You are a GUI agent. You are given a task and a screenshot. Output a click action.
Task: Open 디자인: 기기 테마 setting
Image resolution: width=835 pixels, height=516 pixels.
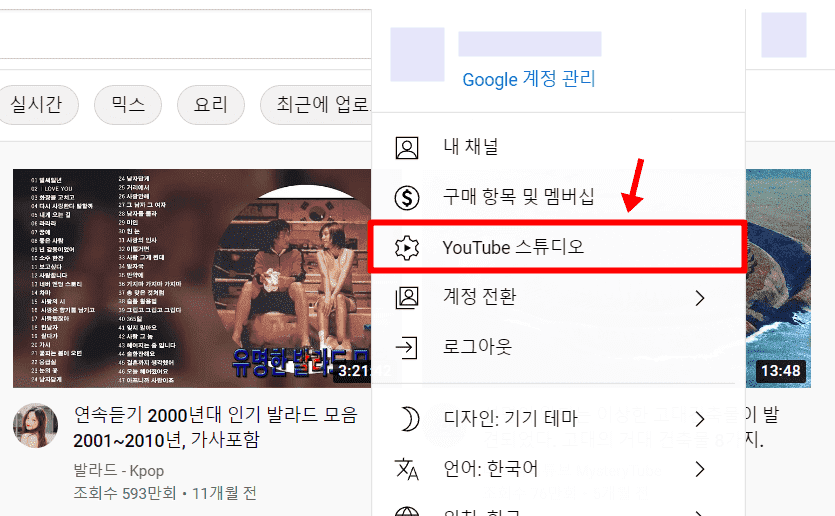click(558, 419)
